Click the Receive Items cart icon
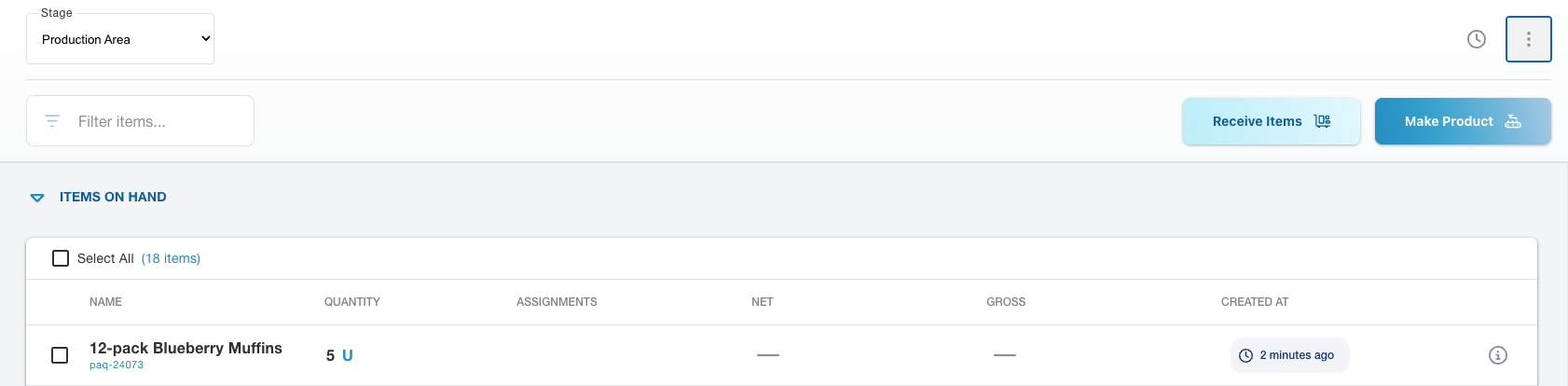 point(1322,121)
